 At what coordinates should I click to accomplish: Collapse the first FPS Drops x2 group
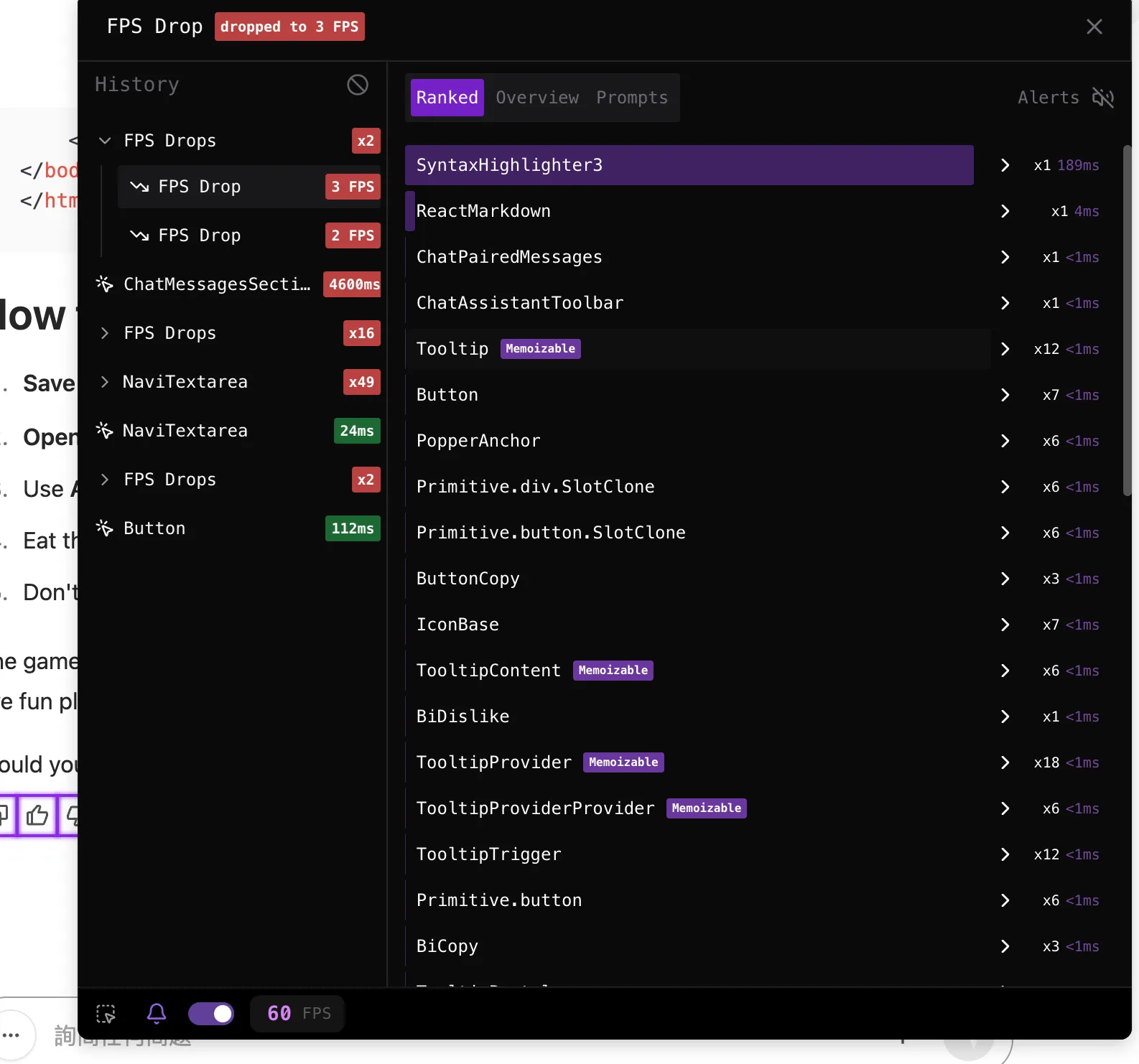[105, 141]
